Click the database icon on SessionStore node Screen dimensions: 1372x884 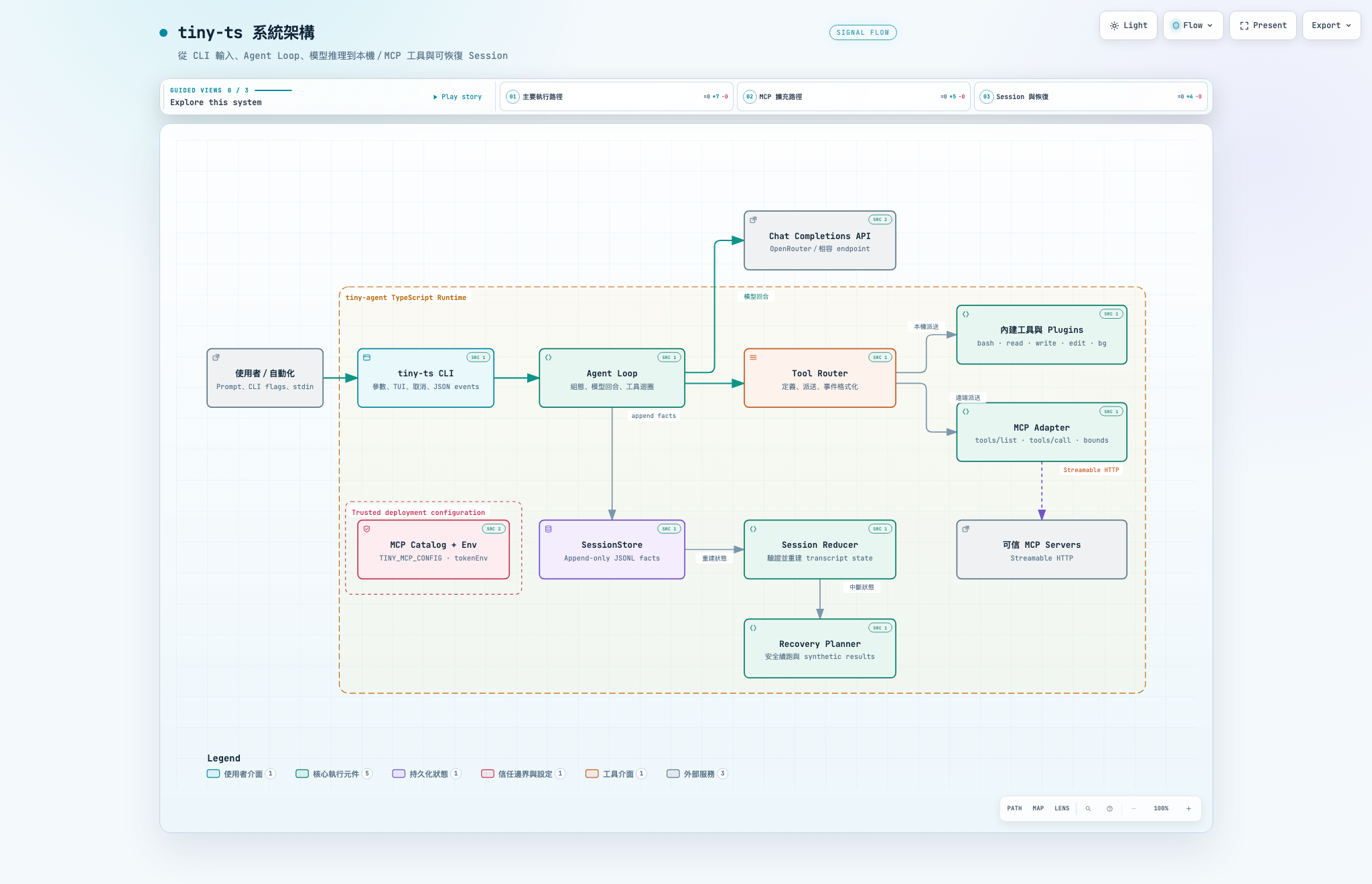tap(548, 529)
